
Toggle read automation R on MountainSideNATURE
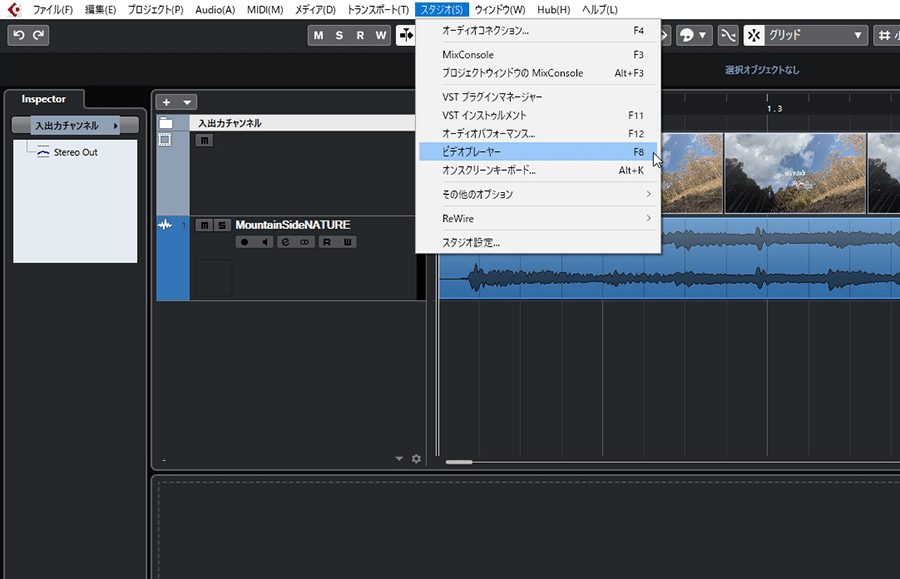[x=327, y=242]
